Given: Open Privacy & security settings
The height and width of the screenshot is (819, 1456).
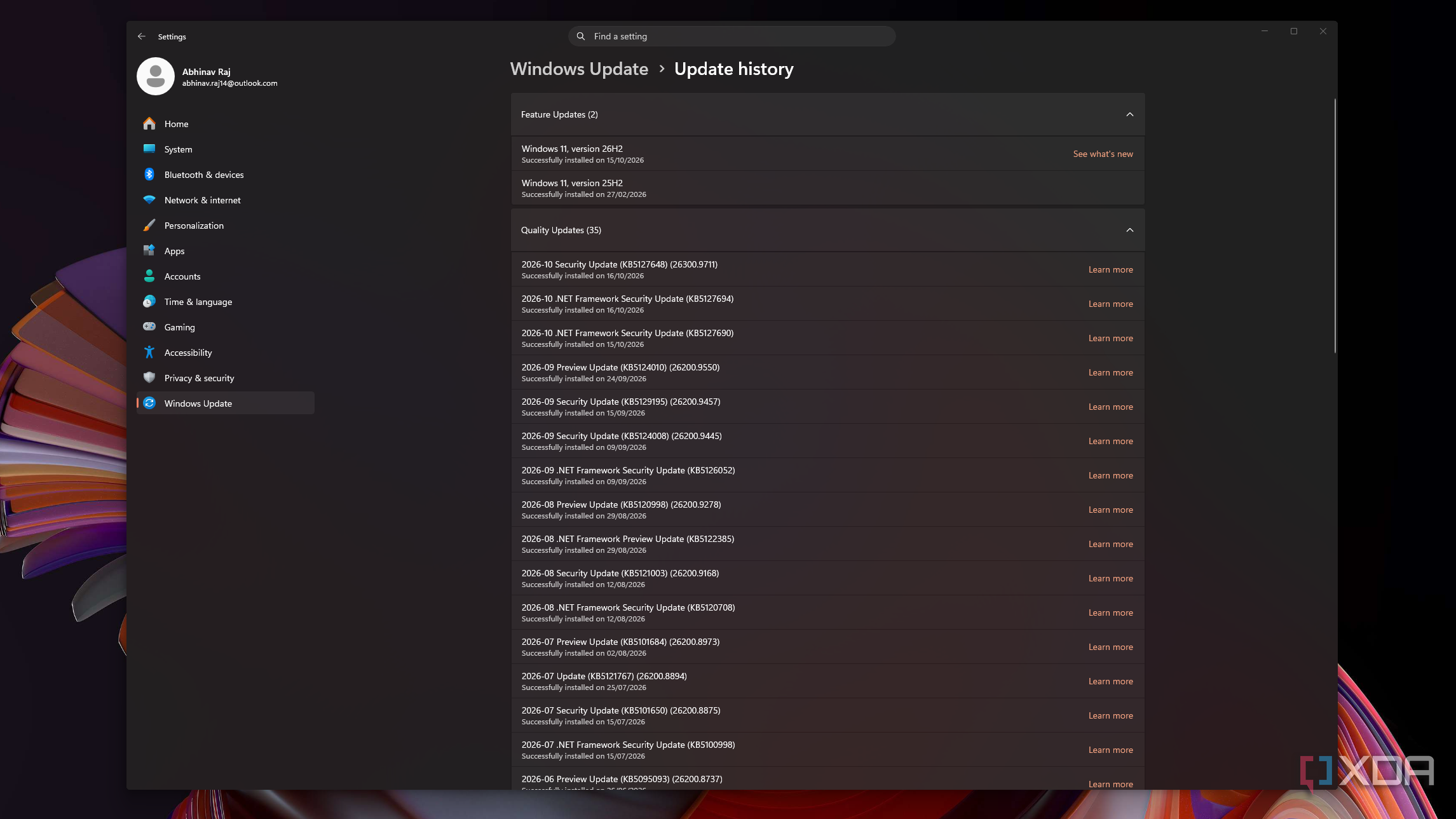Looking at the screenshot, I should point(226,378).
